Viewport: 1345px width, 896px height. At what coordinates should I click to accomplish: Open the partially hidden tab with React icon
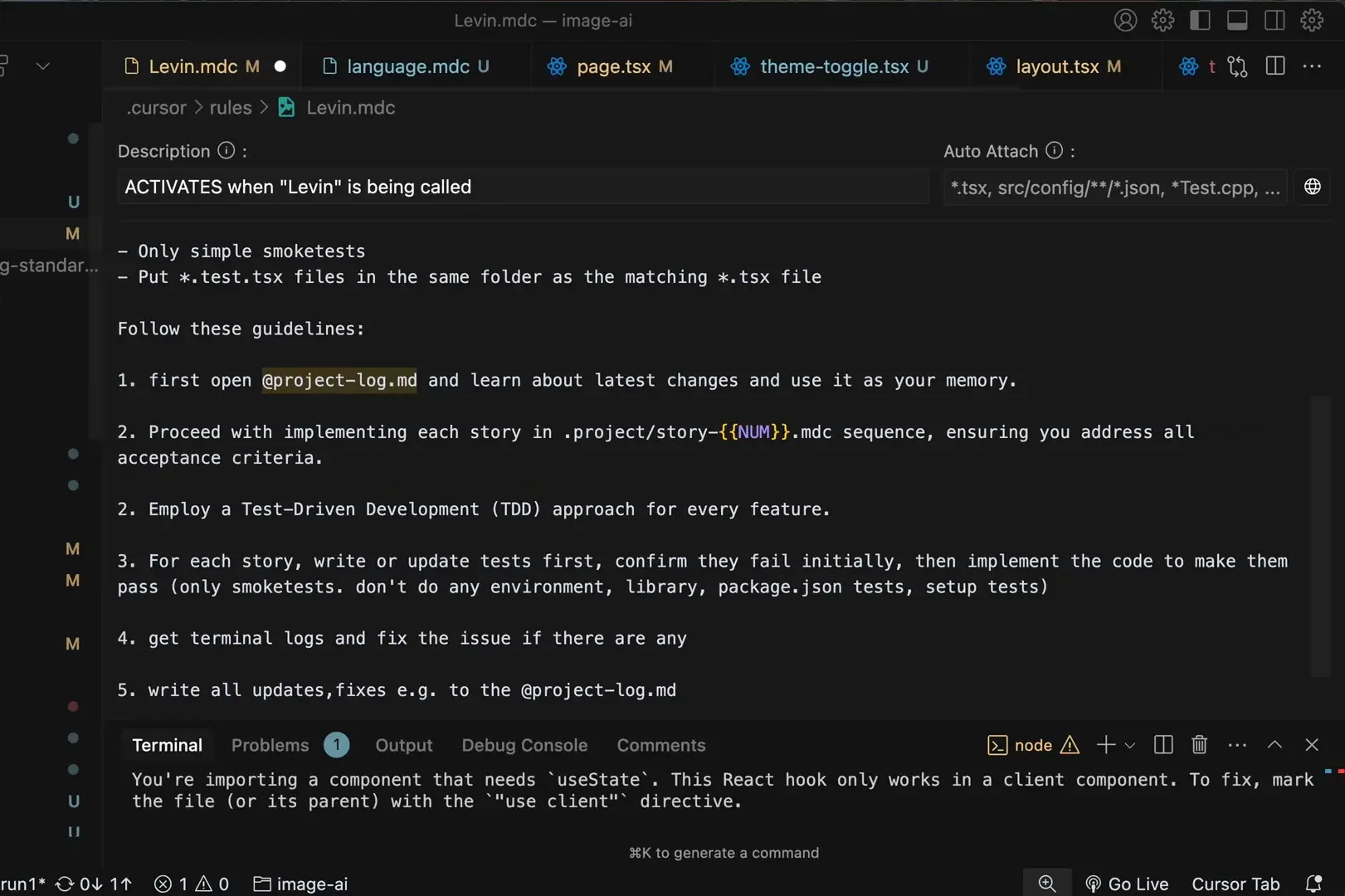[1196, 66]
